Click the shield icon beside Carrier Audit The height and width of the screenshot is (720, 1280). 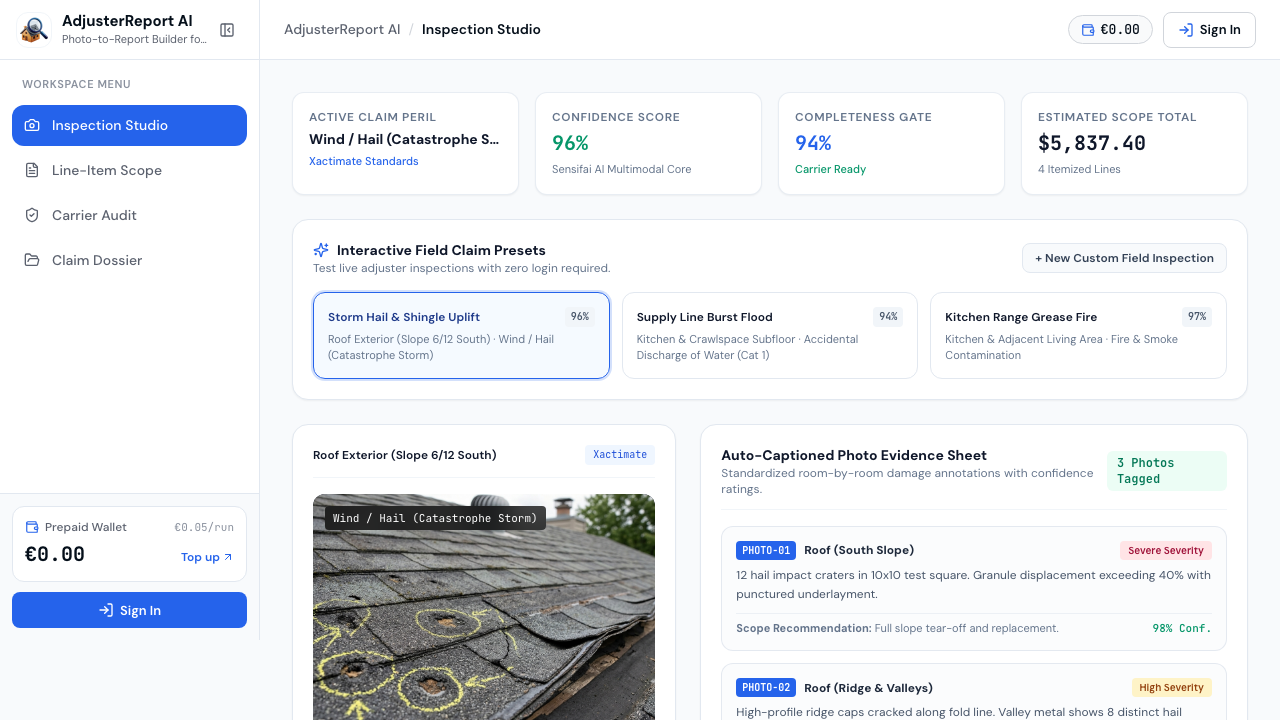coord(32,215)
